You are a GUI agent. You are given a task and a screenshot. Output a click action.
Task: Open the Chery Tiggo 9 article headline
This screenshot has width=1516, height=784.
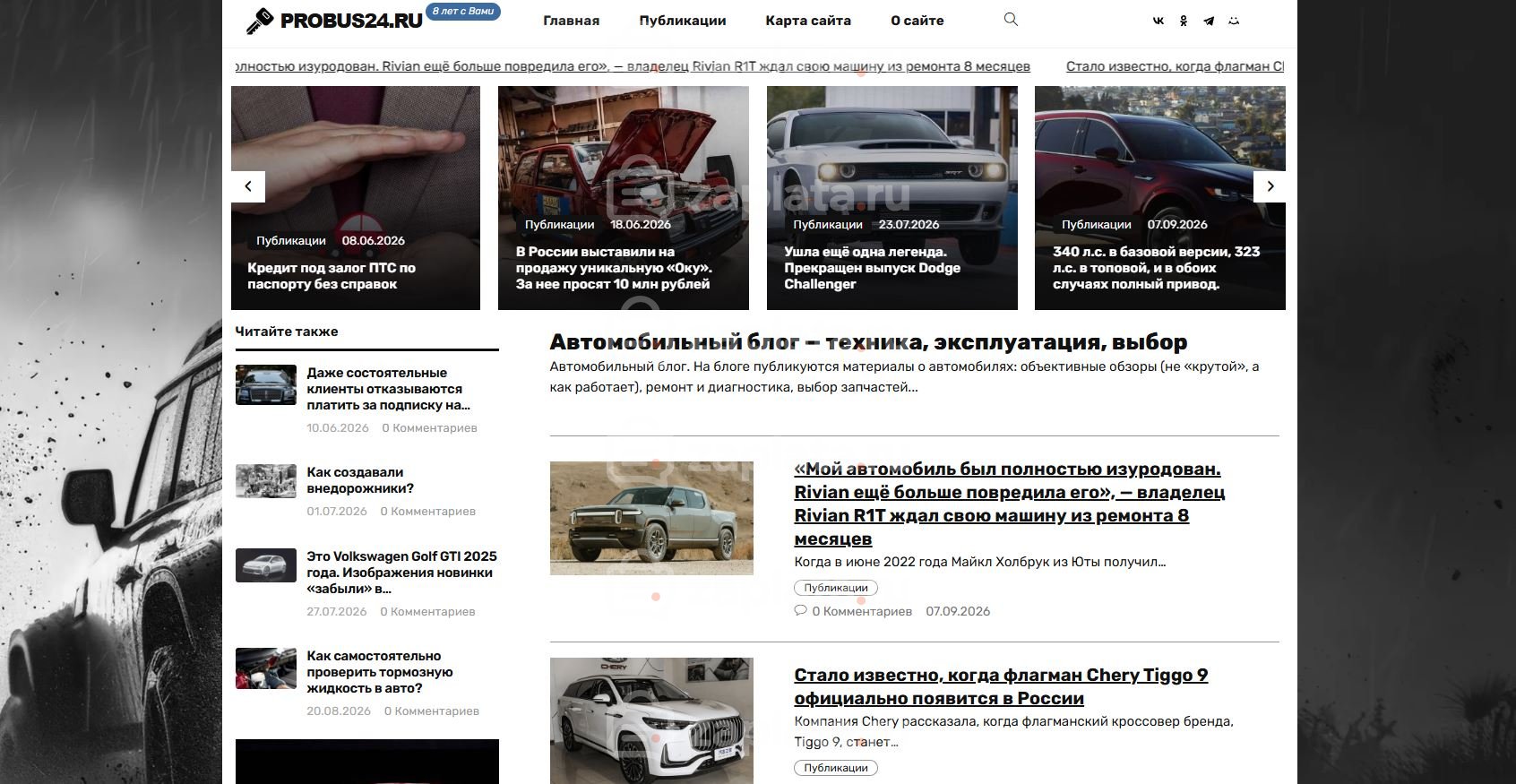pyautogui.click(x=1001, y=686)
